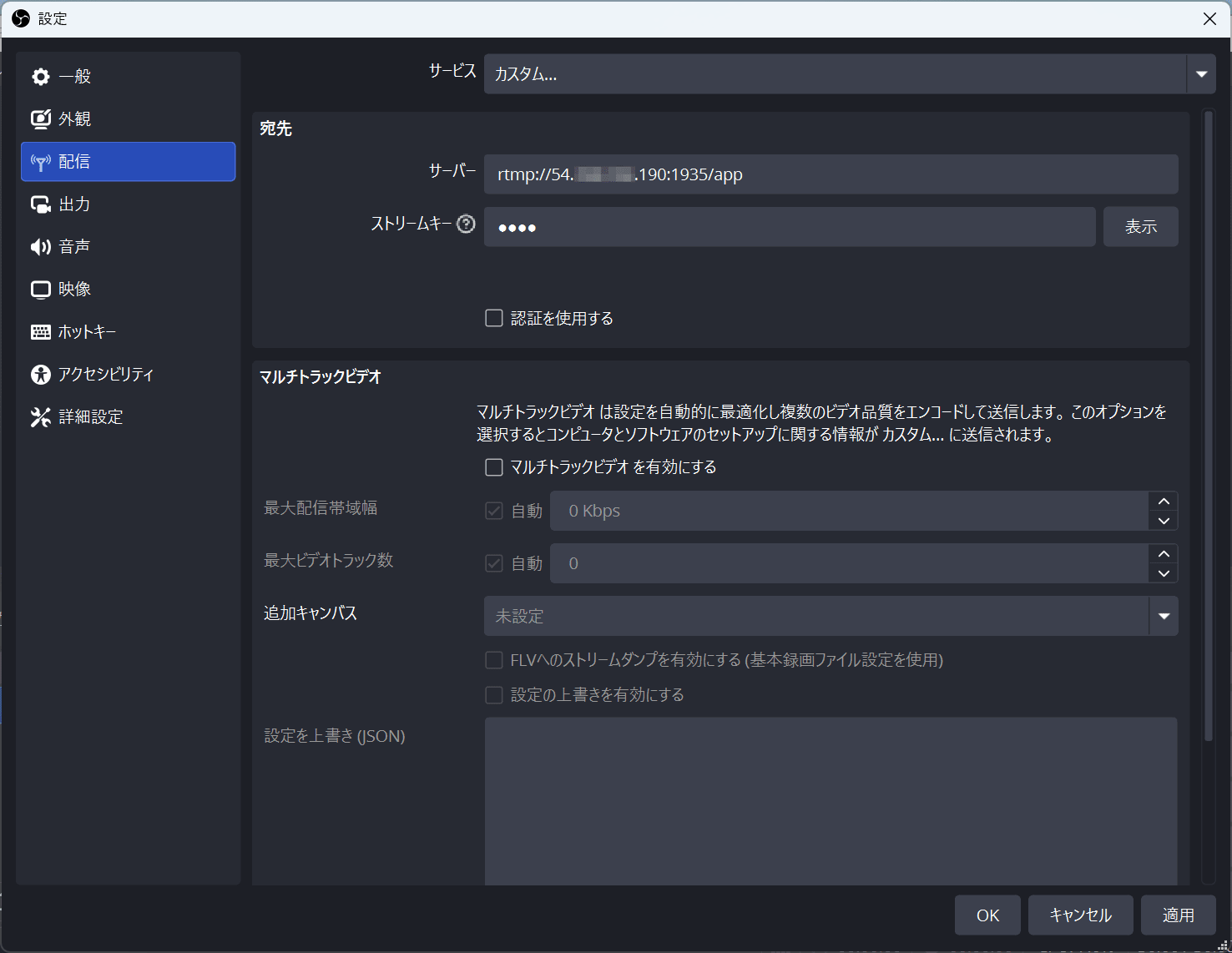Open the サービス dropdown showing カスタム...

click(x=850, y=74)
